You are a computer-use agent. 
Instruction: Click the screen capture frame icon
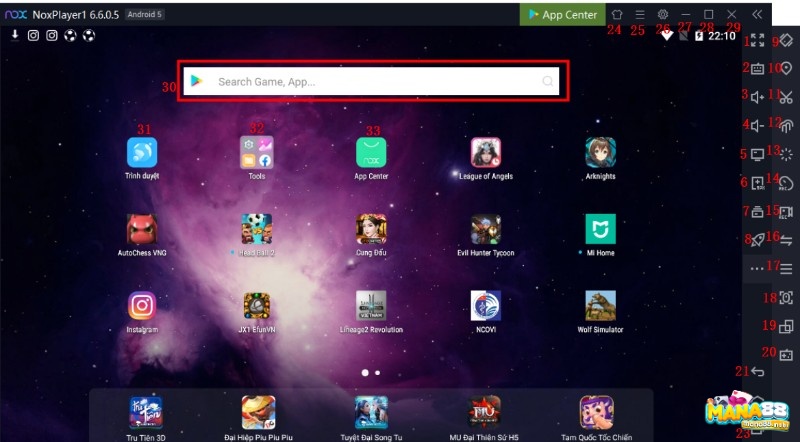click(786, 298)
